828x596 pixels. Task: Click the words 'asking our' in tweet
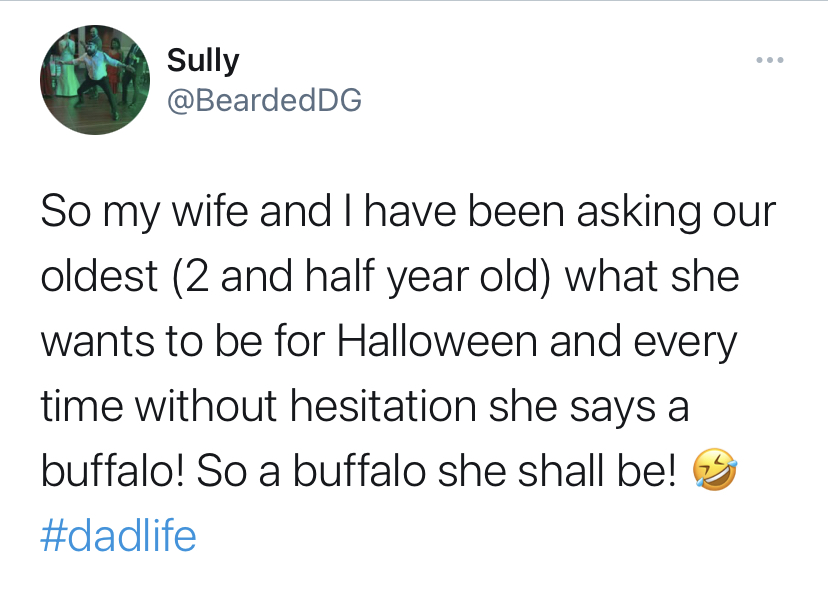(676, 212)
